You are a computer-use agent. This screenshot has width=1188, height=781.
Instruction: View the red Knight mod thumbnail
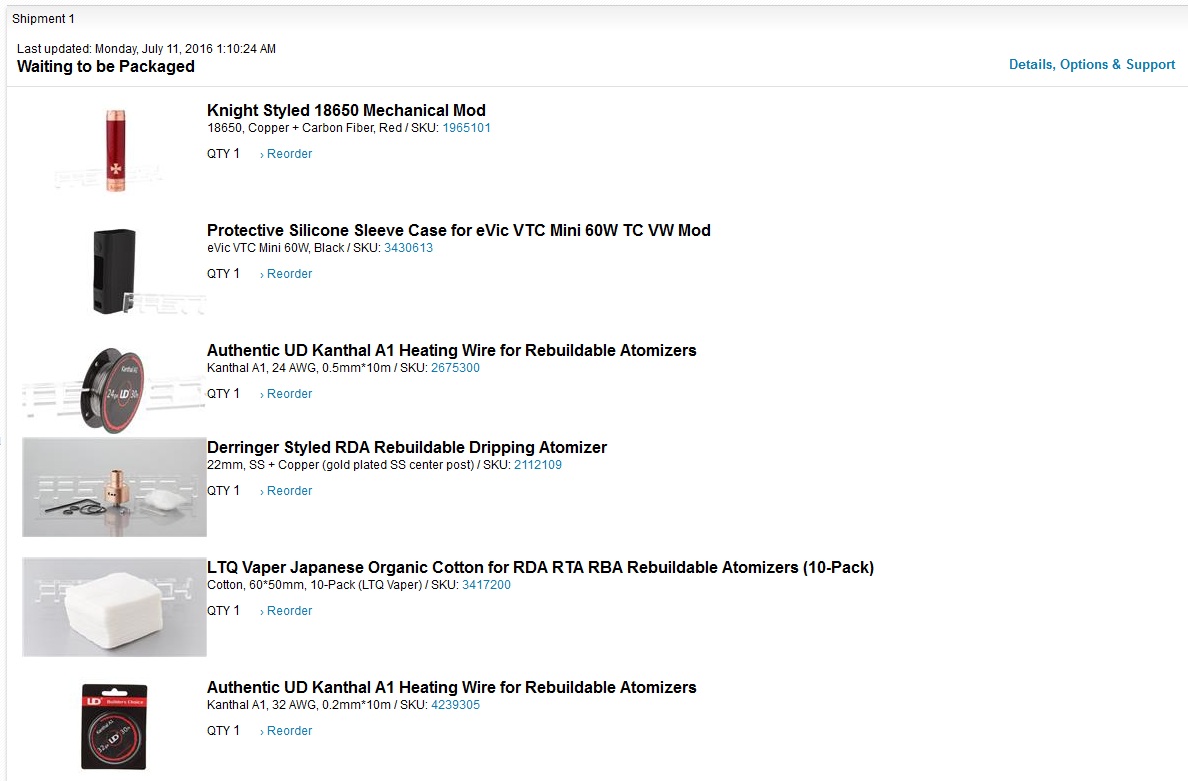pos(115,149)
